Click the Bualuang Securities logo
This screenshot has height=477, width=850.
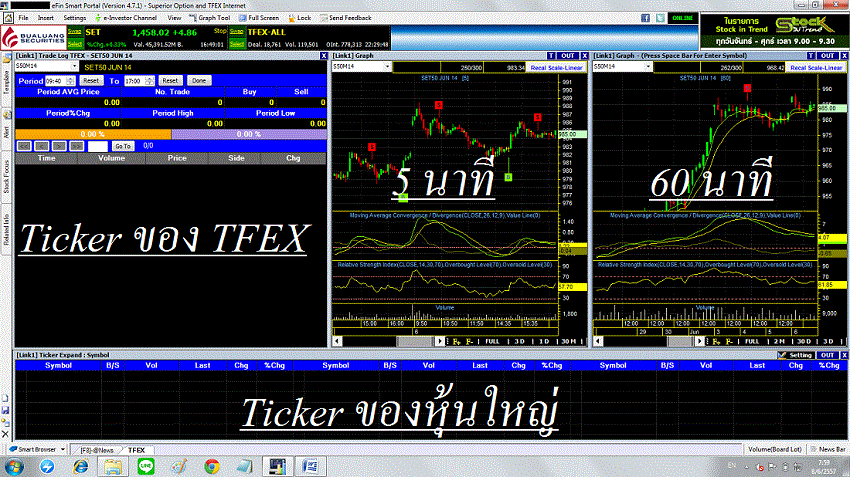click(34, 37)
